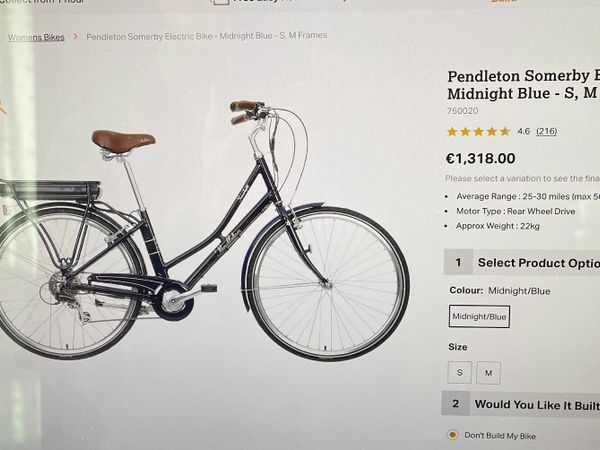Click the gold star rating icons
Image resolution: width=600 pixels, height=450 pixels.
pyautogui.click(x=479, y=132)
